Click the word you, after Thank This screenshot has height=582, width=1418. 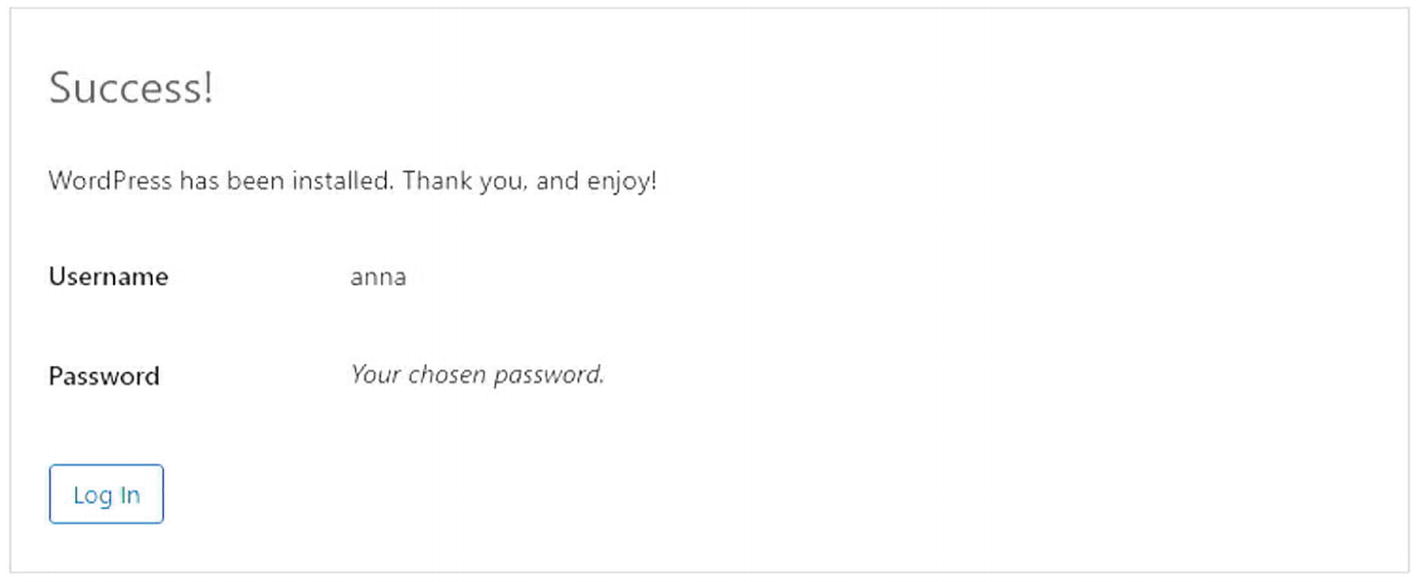click(x=499, y=182)
